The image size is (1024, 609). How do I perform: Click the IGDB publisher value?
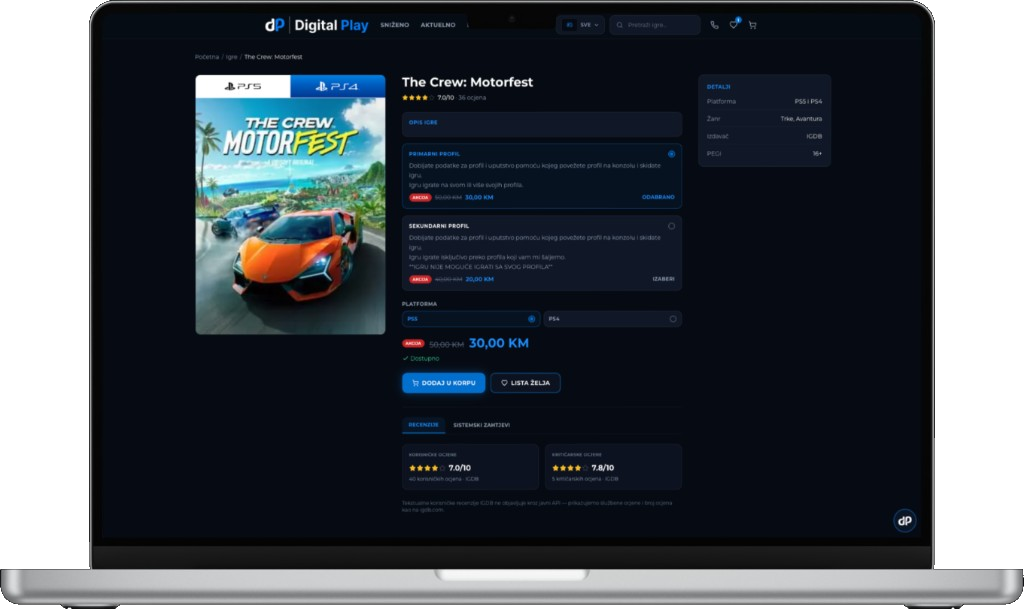pos(814,136)
